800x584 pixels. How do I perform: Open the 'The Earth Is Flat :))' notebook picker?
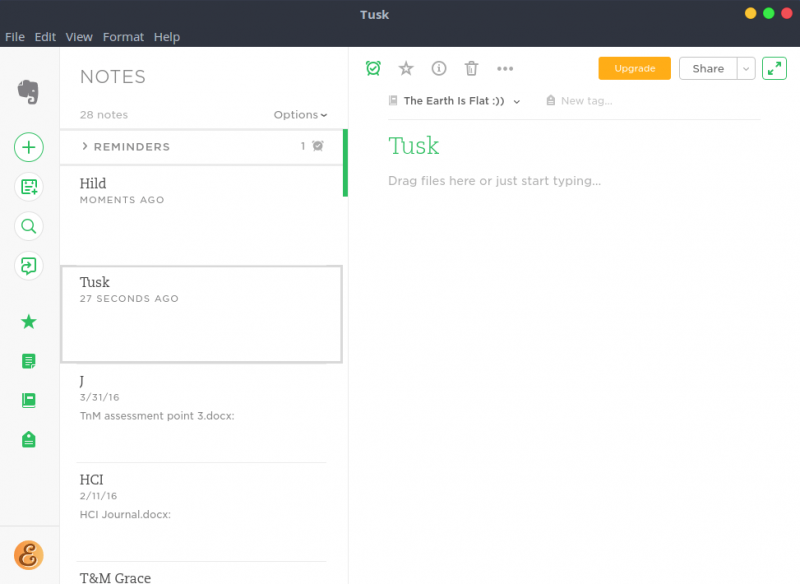pyautogui.click(x=453, y=101)
